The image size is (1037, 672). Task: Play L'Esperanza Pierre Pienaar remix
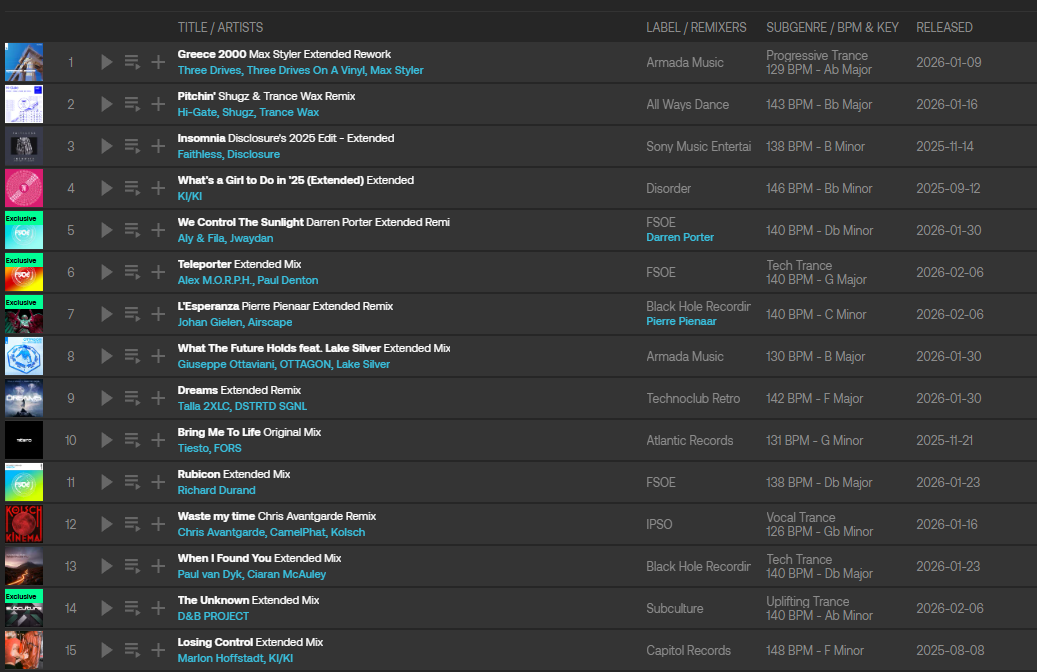pyautogui.click(x=107, y=314)
